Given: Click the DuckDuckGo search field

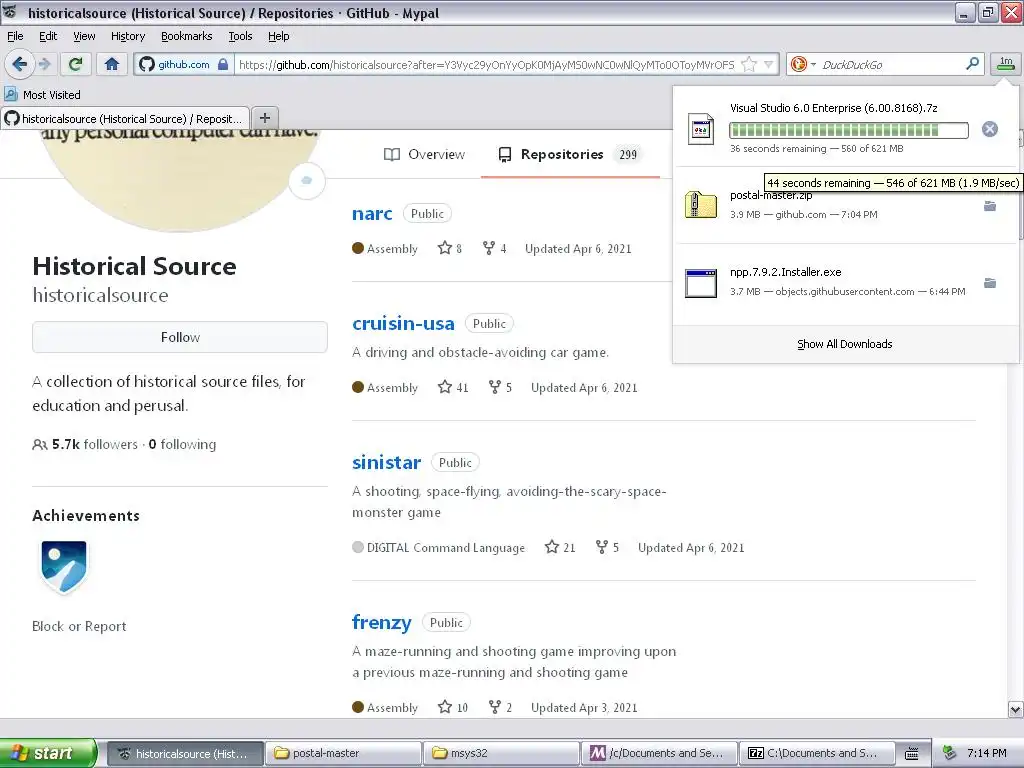Looking at the screenshot, I should tap(891, 64).
